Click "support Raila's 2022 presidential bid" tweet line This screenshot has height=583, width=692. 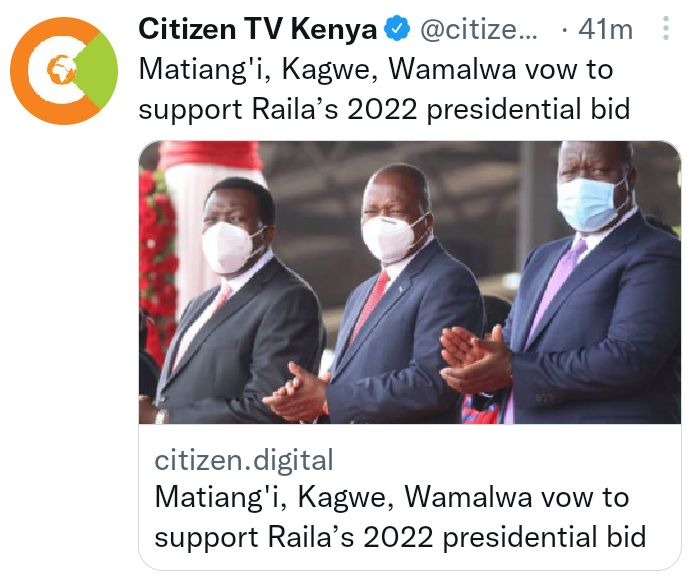[384, 109]
